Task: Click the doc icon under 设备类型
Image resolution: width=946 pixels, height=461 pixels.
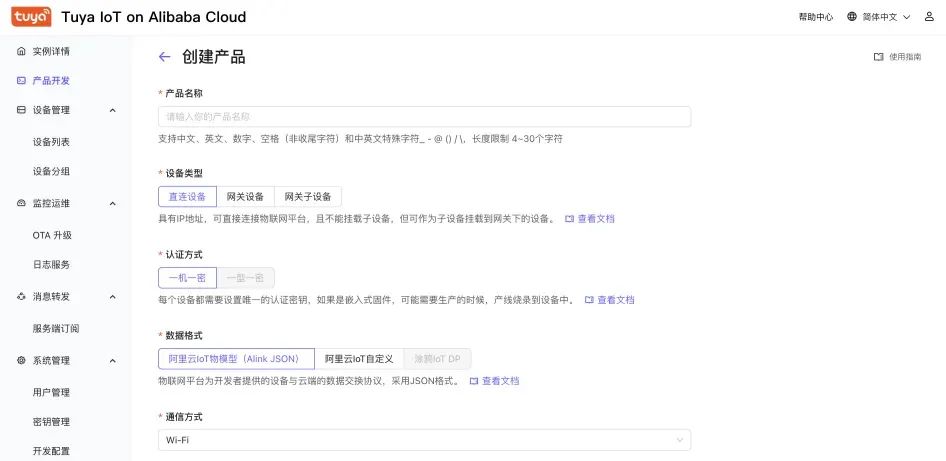Action: (x=569, y=218)
